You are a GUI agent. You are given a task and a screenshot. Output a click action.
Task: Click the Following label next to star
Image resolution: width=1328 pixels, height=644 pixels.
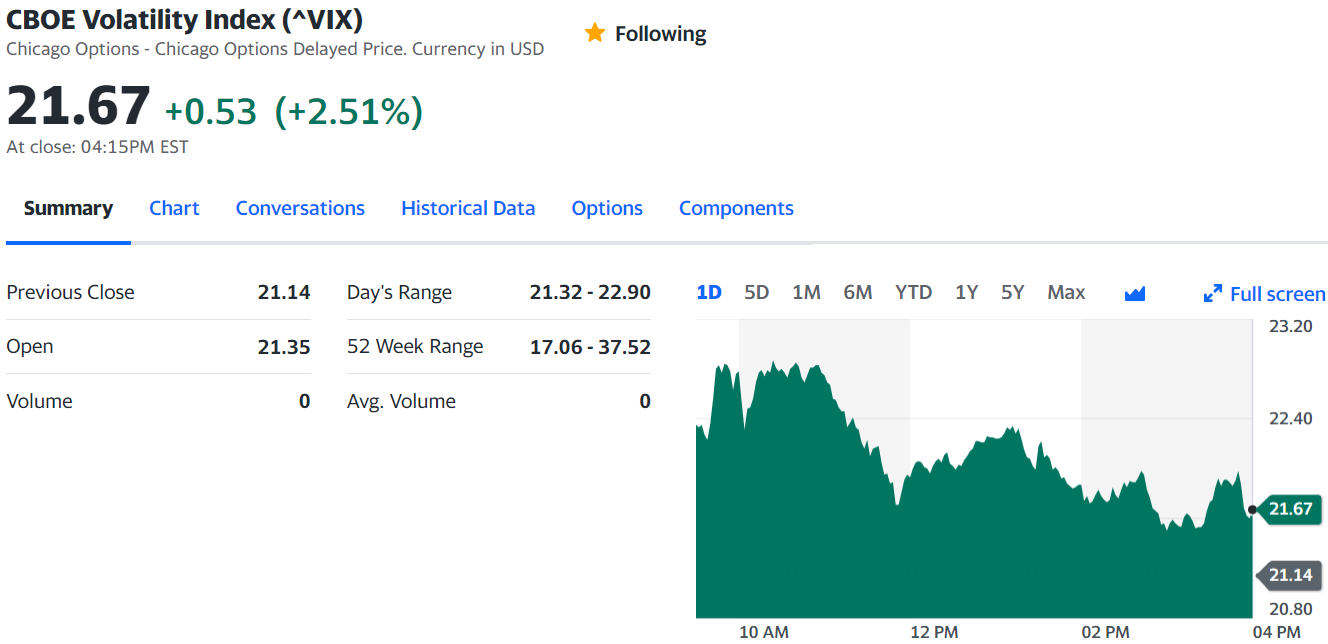coord(660,34)
